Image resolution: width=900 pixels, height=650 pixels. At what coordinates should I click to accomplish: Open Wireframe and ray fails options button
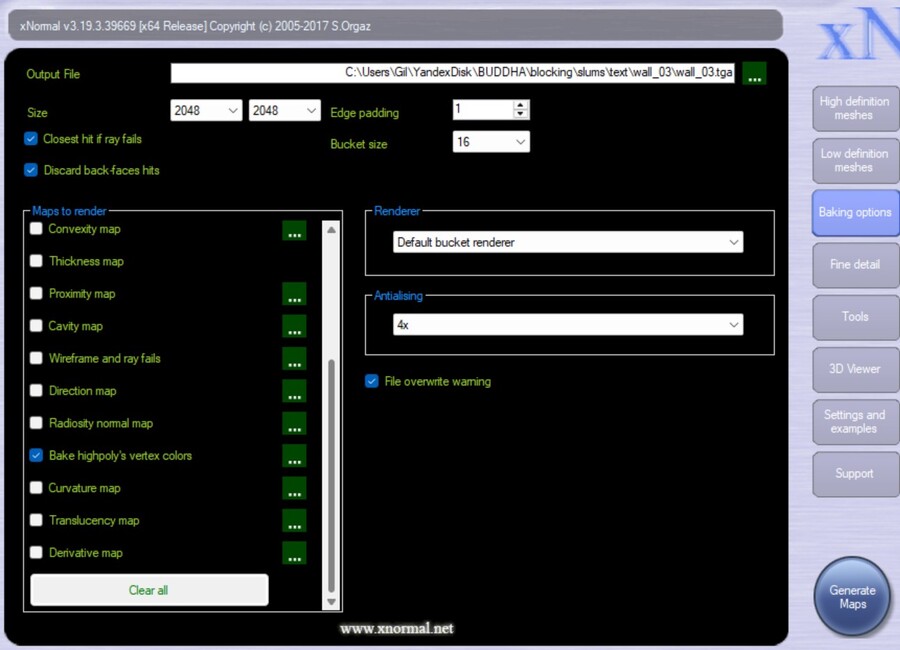294,359
